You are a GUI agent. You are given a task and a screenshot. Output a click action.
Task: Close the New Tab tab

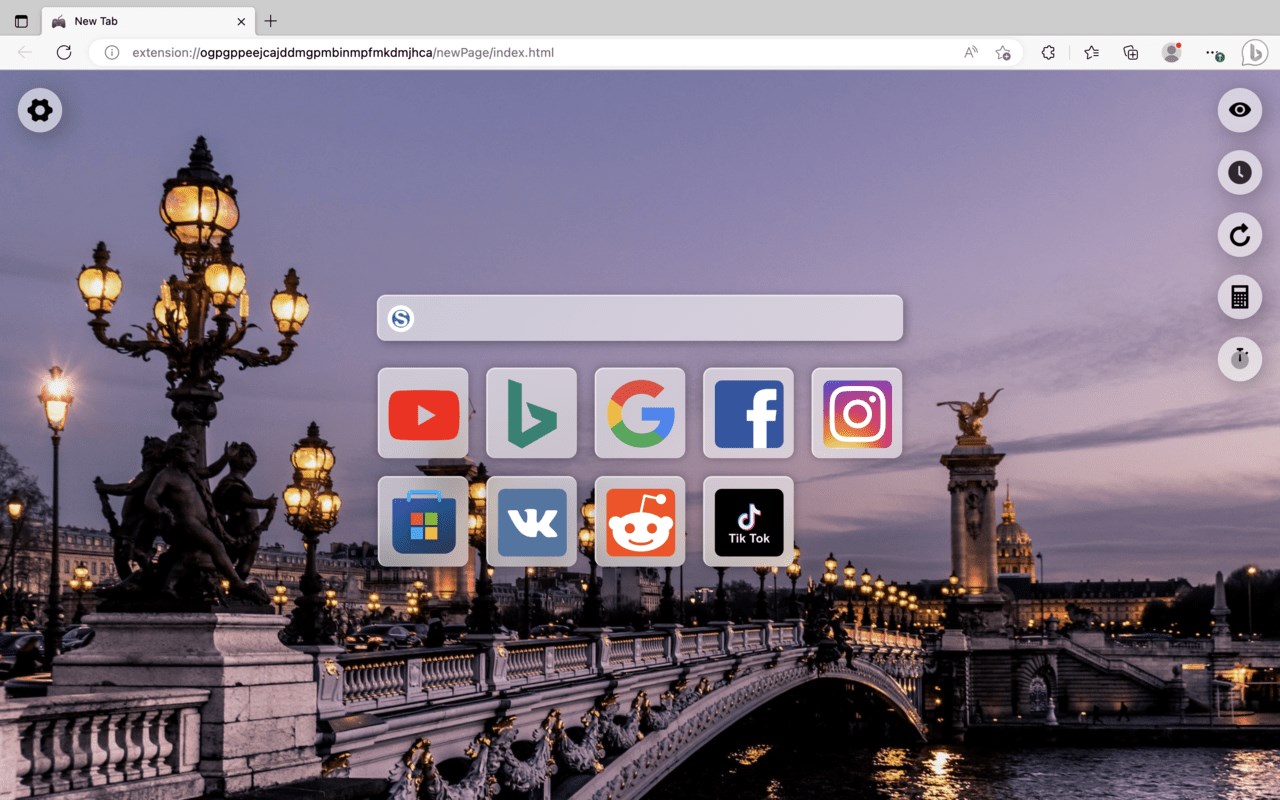point(241,21)
